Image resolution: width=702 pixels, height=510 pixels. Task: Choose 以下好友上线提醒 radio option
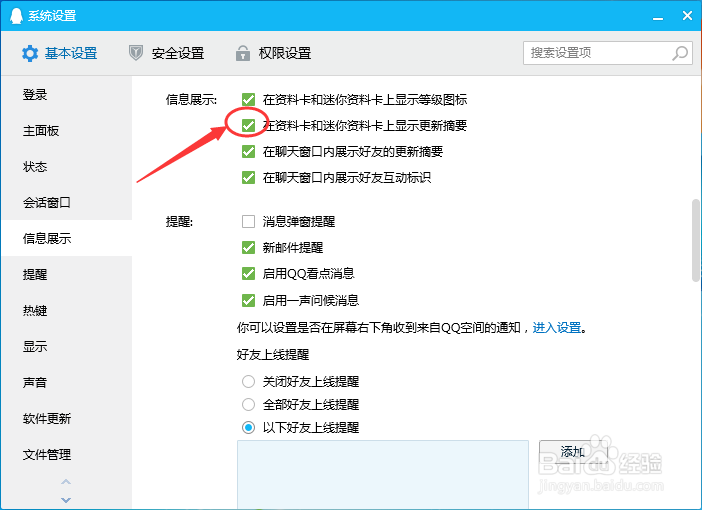248,428
